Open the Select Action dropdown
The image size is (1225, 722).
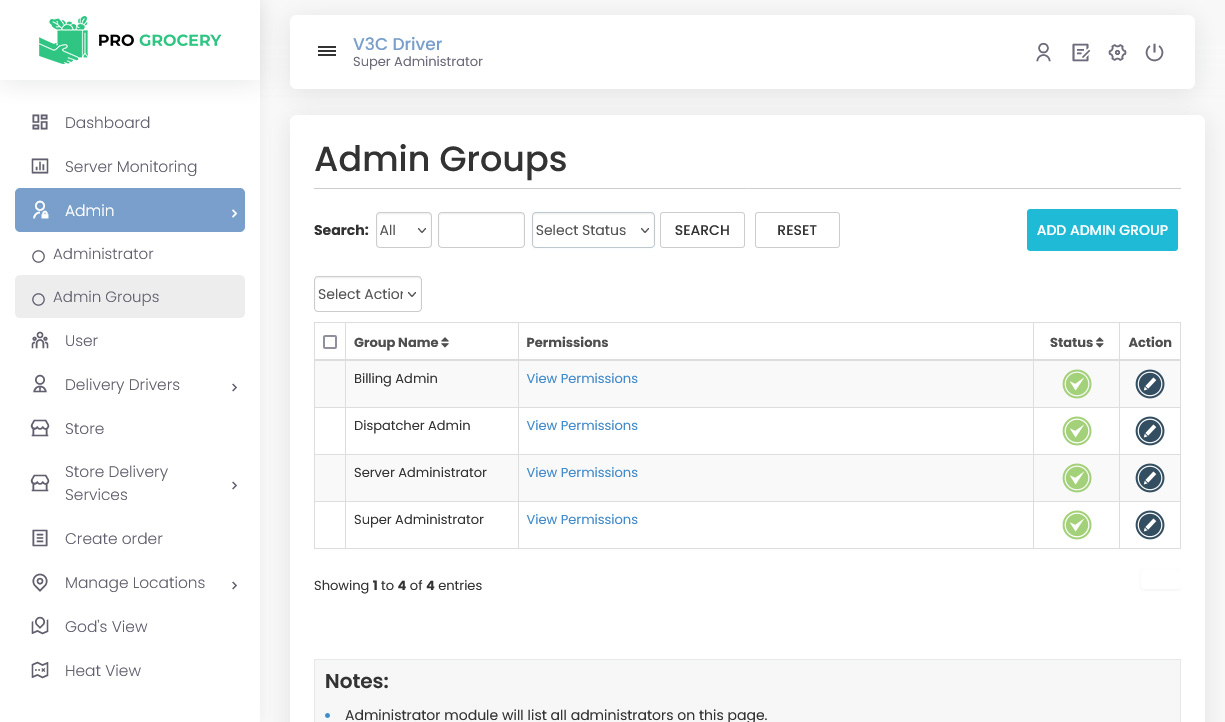click(367, 294)
